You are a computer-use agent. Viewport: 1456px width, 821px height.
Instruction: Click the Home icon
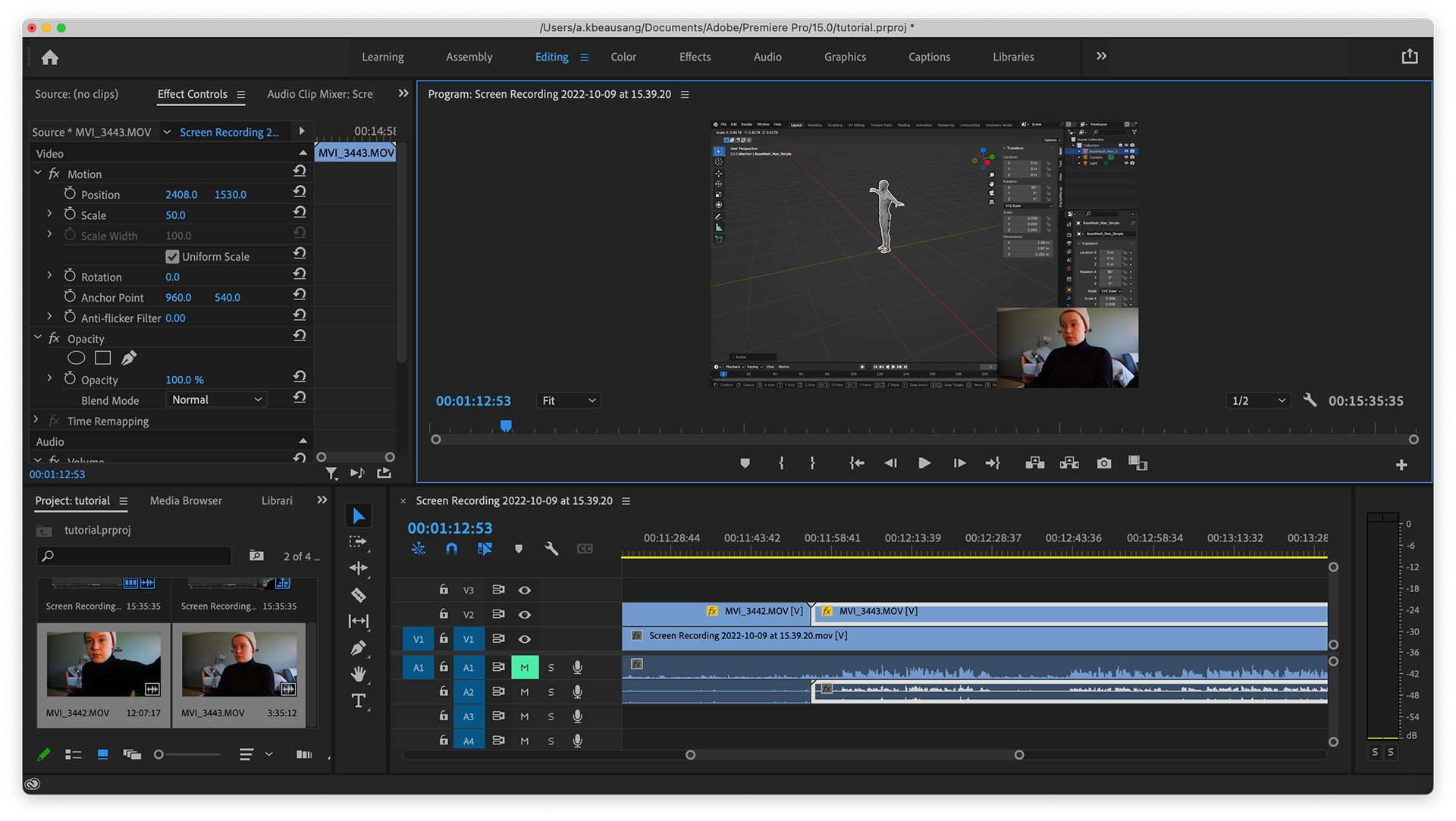coord(50,57)
